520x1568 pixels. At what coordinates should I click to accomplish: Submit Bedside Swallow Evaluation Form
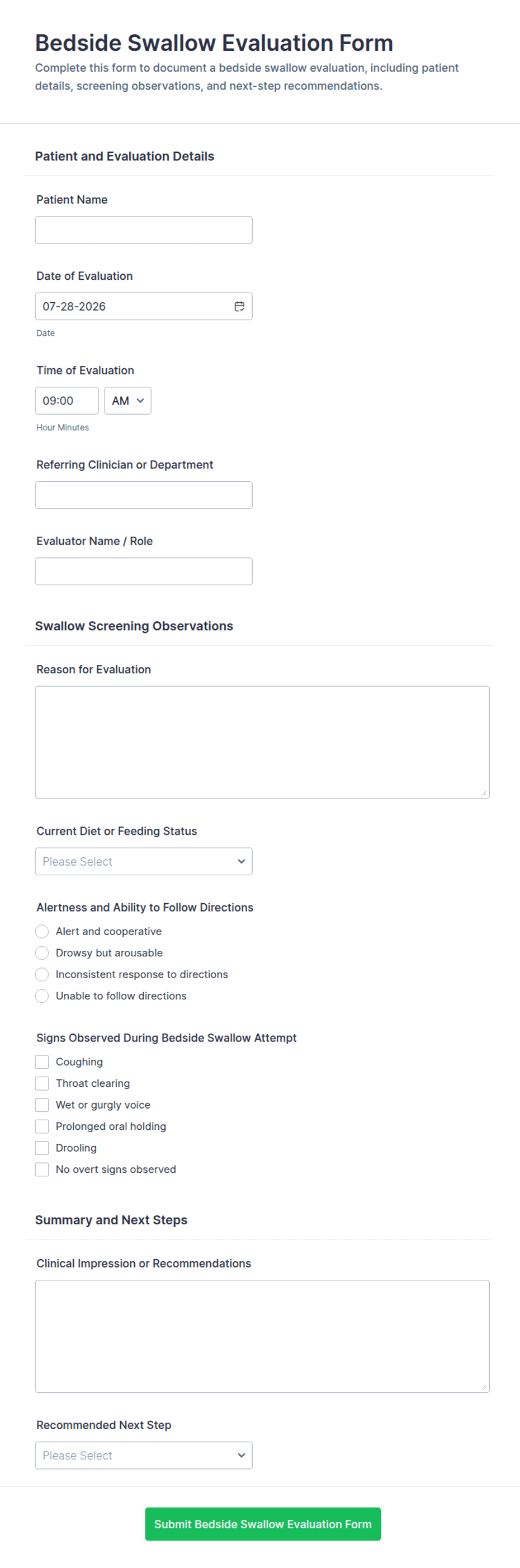point(263,1524)
